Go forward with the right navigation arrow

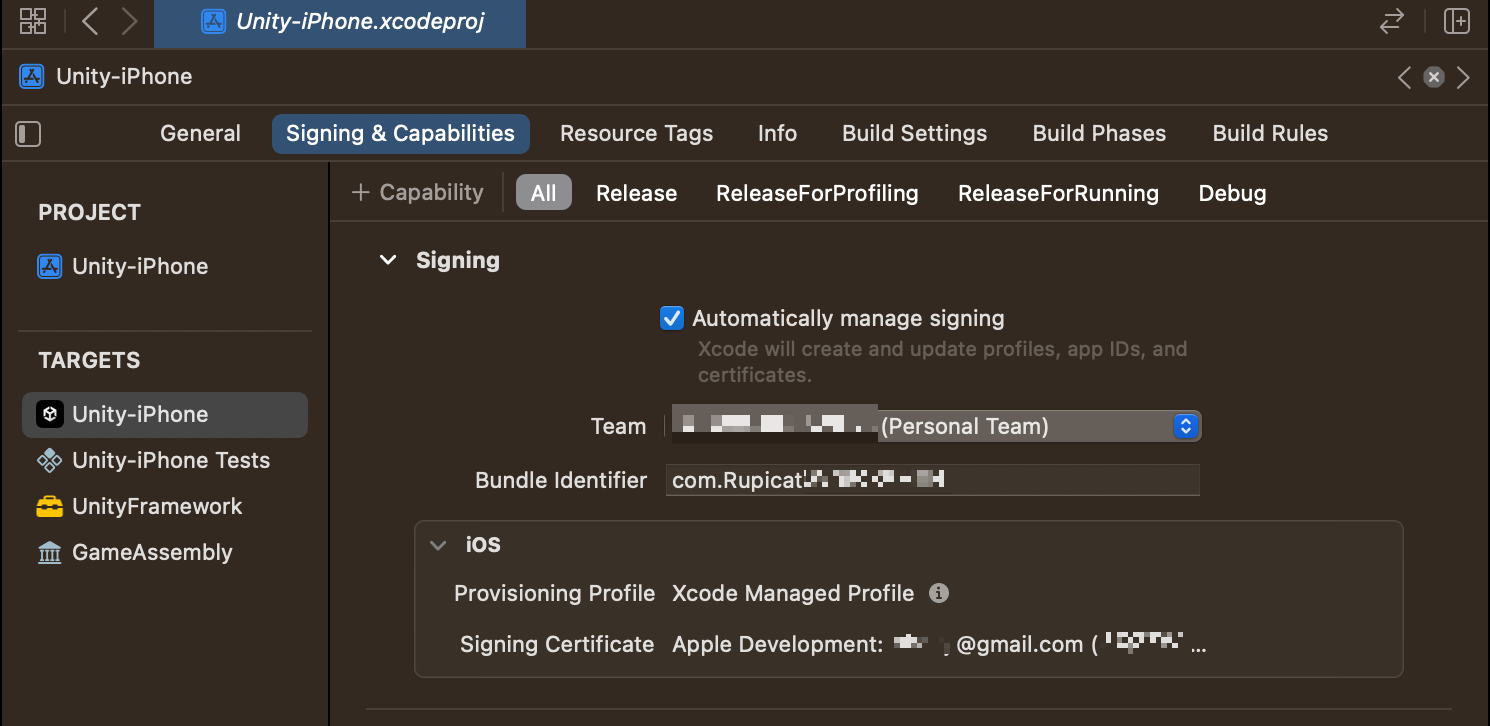click(x=129, y=21)
